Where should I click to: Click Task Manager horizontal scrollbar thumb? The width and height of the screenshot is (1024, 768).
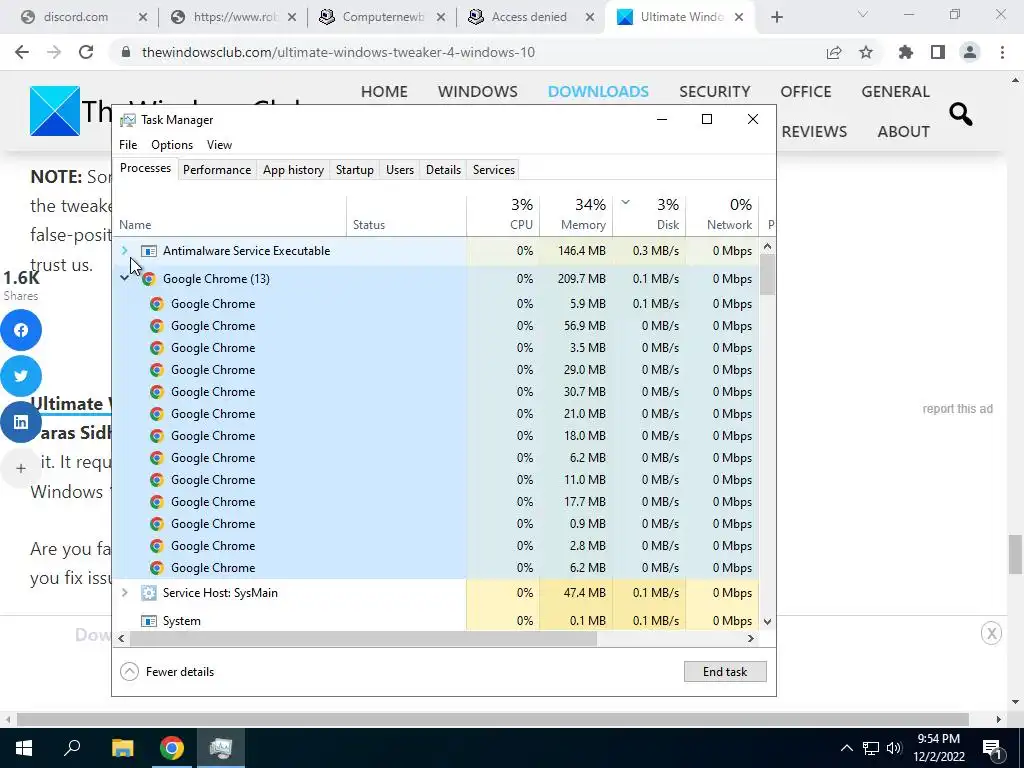(363, 639)
